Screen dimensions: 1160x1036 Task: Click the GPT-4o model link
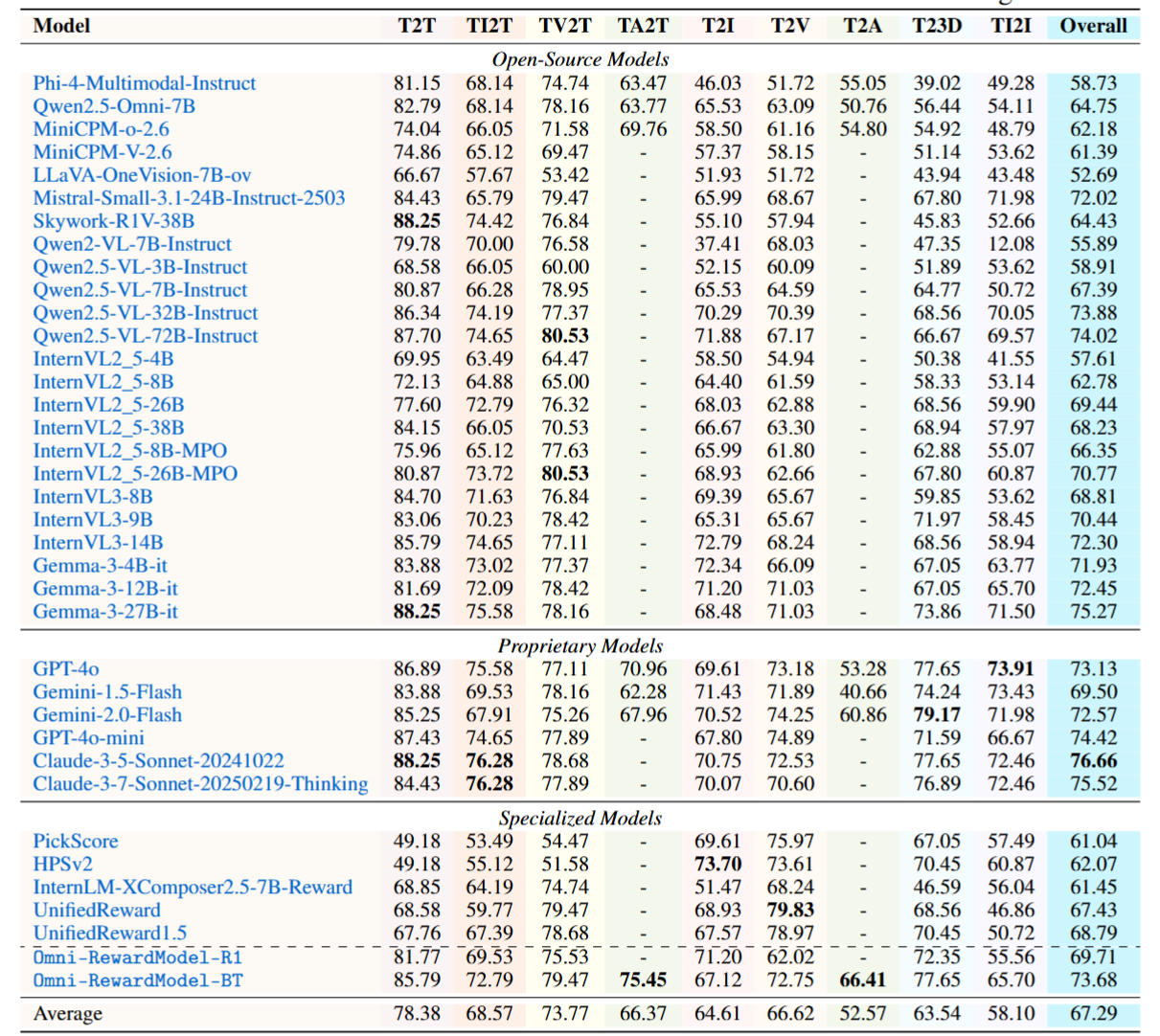[66, 669]
